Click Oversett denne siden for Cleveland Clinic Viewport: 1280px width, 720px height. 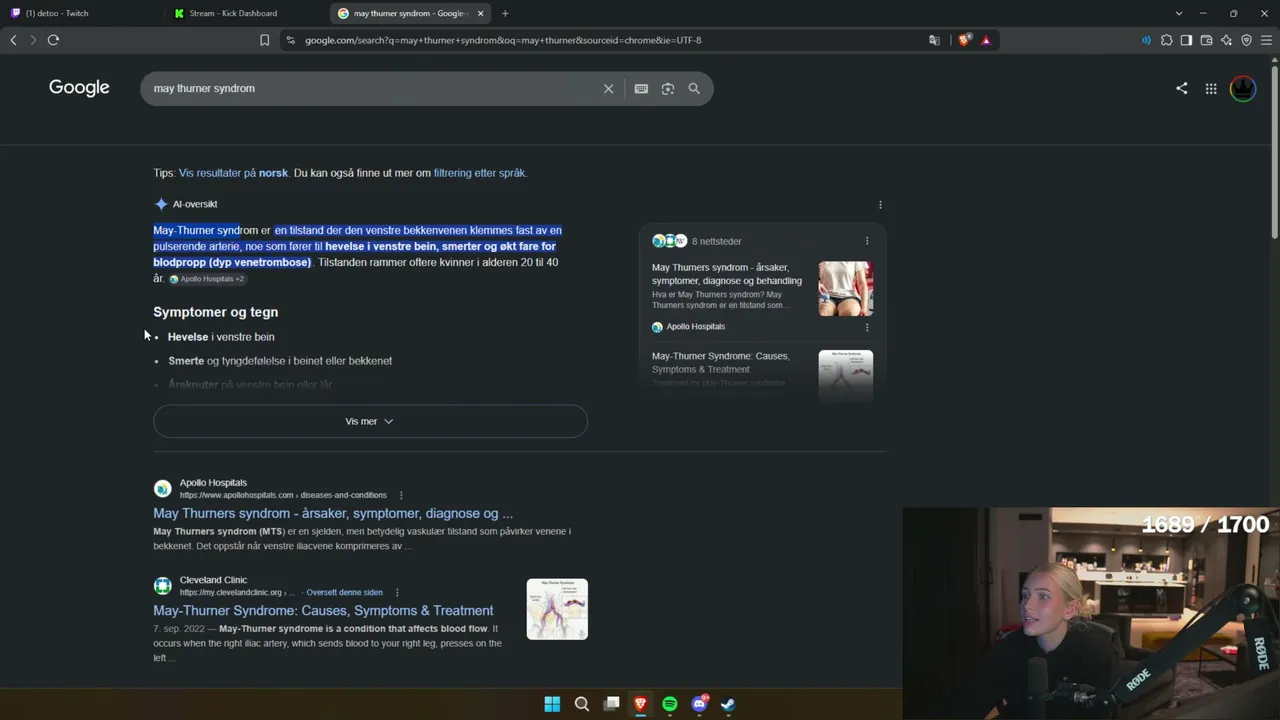[x=344, y=592]
